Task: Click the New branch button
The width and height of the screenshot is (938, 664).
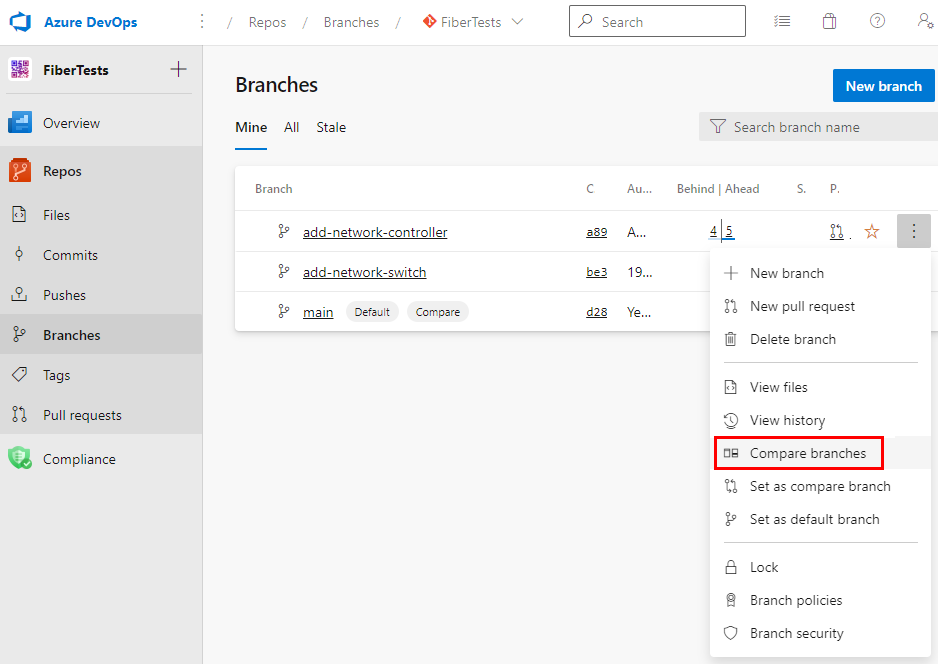Action: tap(883, 85)
